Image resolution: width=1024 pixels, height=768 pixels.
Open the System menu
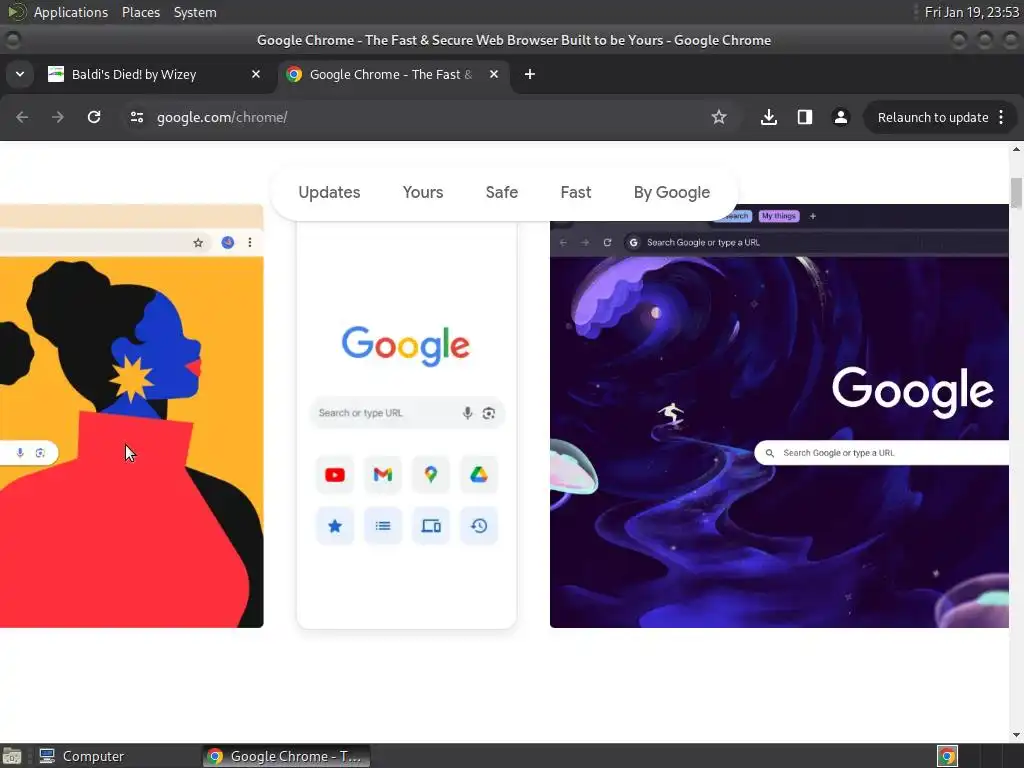click(195, 12)
